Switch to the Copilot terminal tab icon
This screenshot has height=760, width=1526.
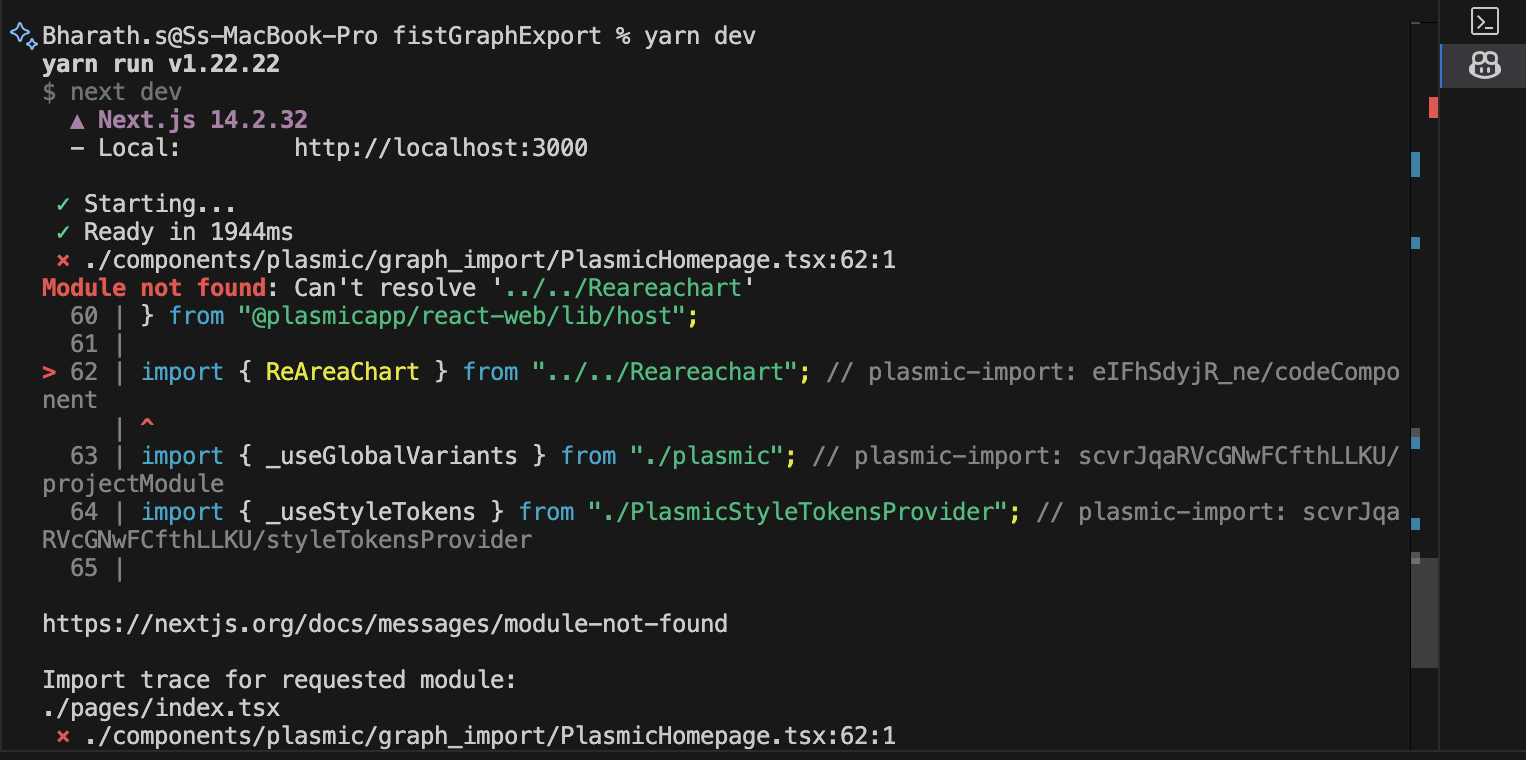coord(1485,66)
